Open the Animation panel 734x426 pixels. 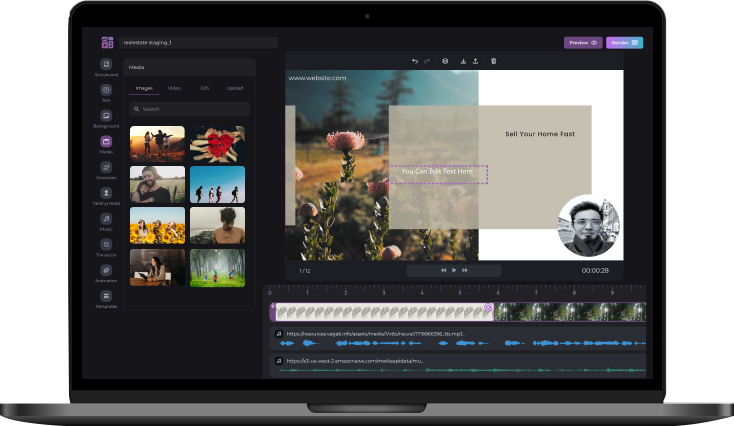(x=106, y=271)
